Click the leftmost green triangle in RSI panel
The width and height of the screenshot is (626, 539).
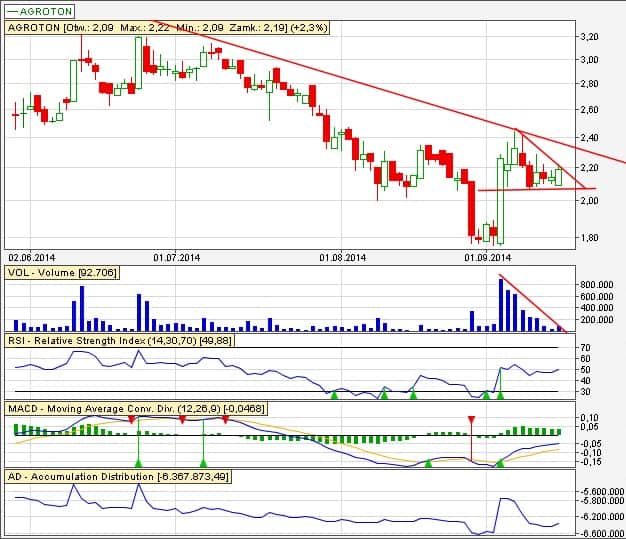point(335,395)
